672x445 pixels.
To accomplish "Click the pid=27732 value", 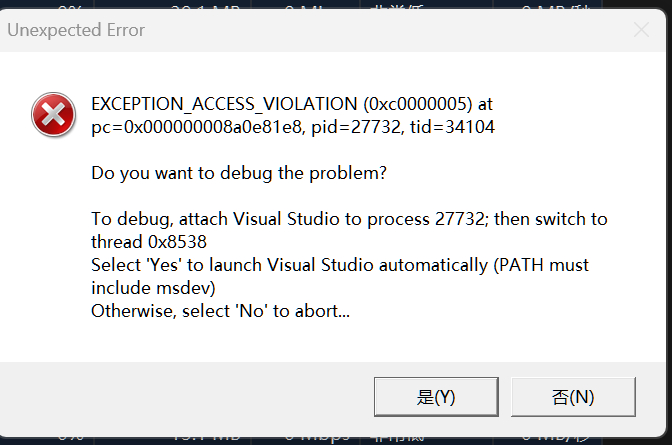I will (x=352, y=127).
